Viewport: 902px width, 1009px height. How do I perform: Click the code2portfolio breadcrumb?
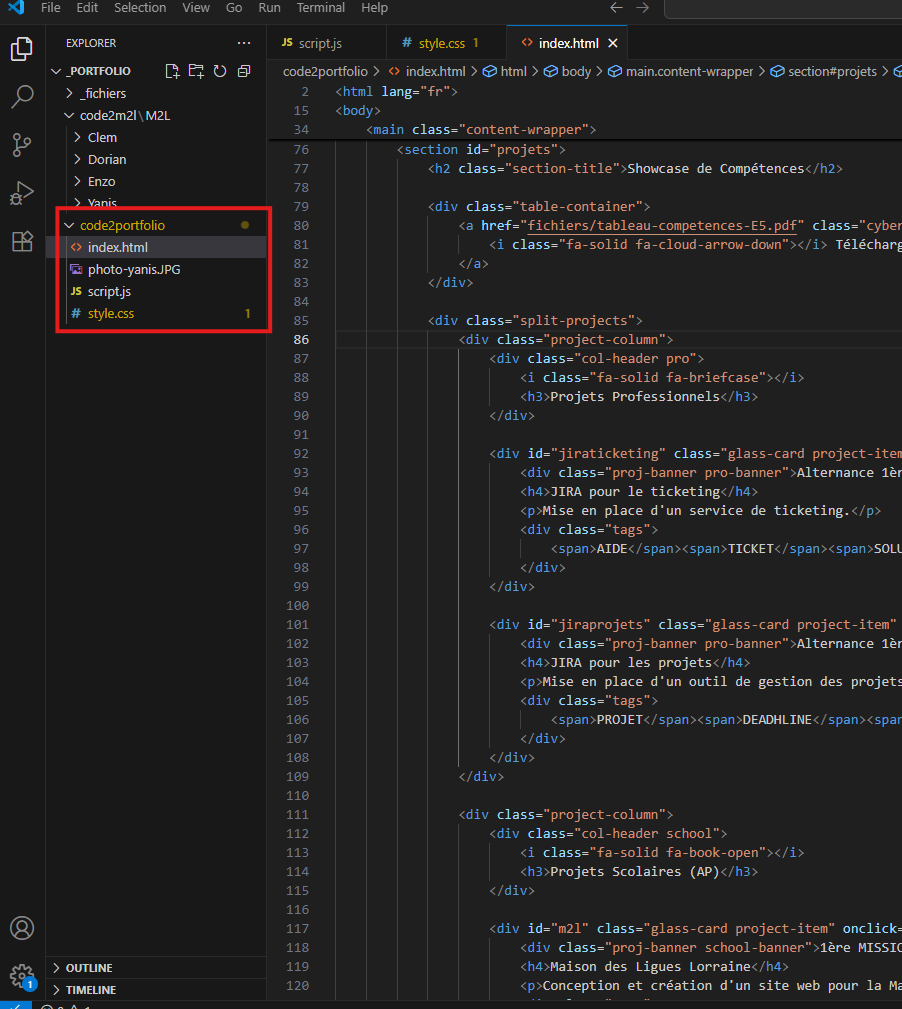point(326,71)
